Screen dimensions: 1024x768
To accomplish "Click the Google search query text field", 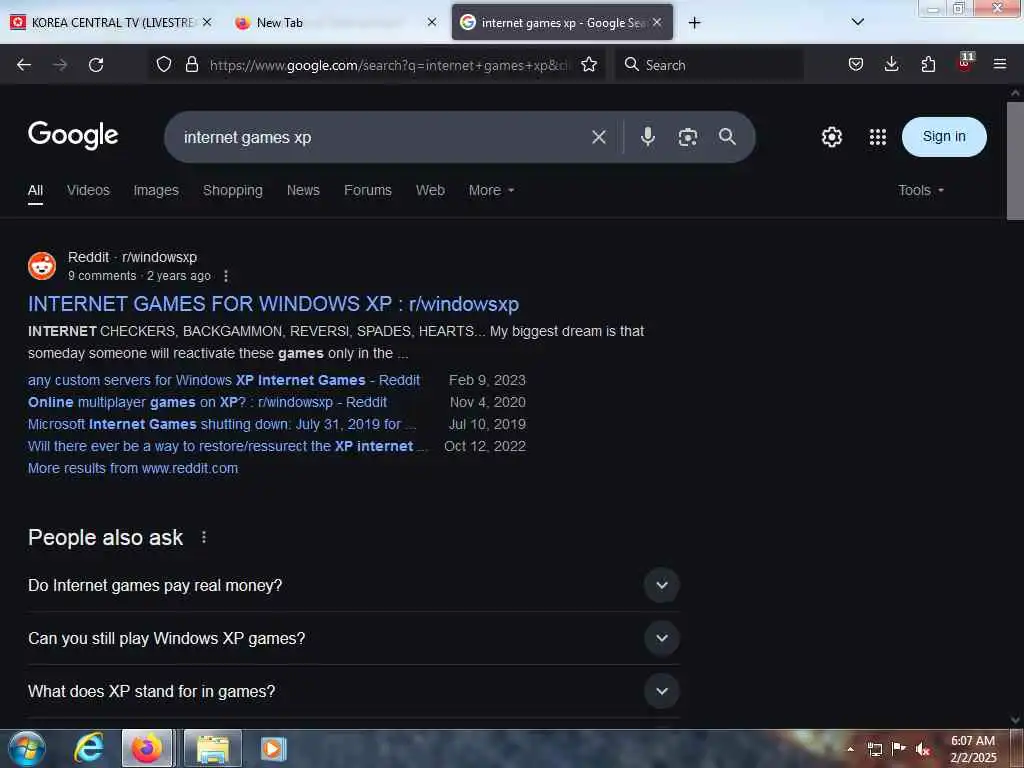I will 379,137.
